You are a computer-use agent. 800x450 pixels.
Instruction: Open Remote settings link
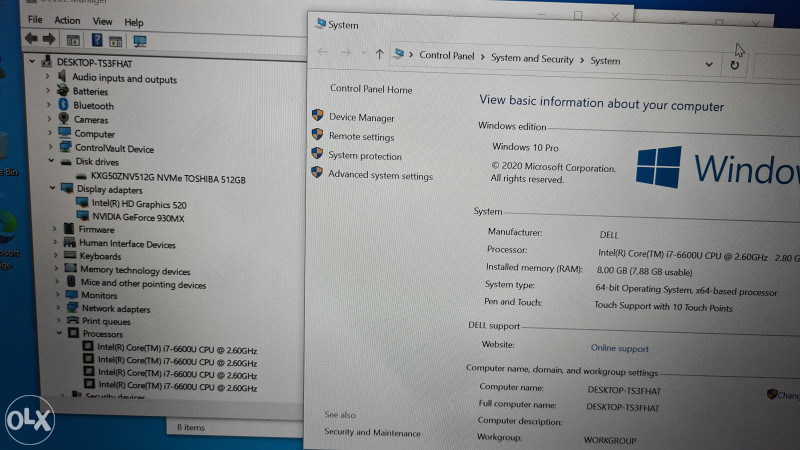[x=361, y=136]
